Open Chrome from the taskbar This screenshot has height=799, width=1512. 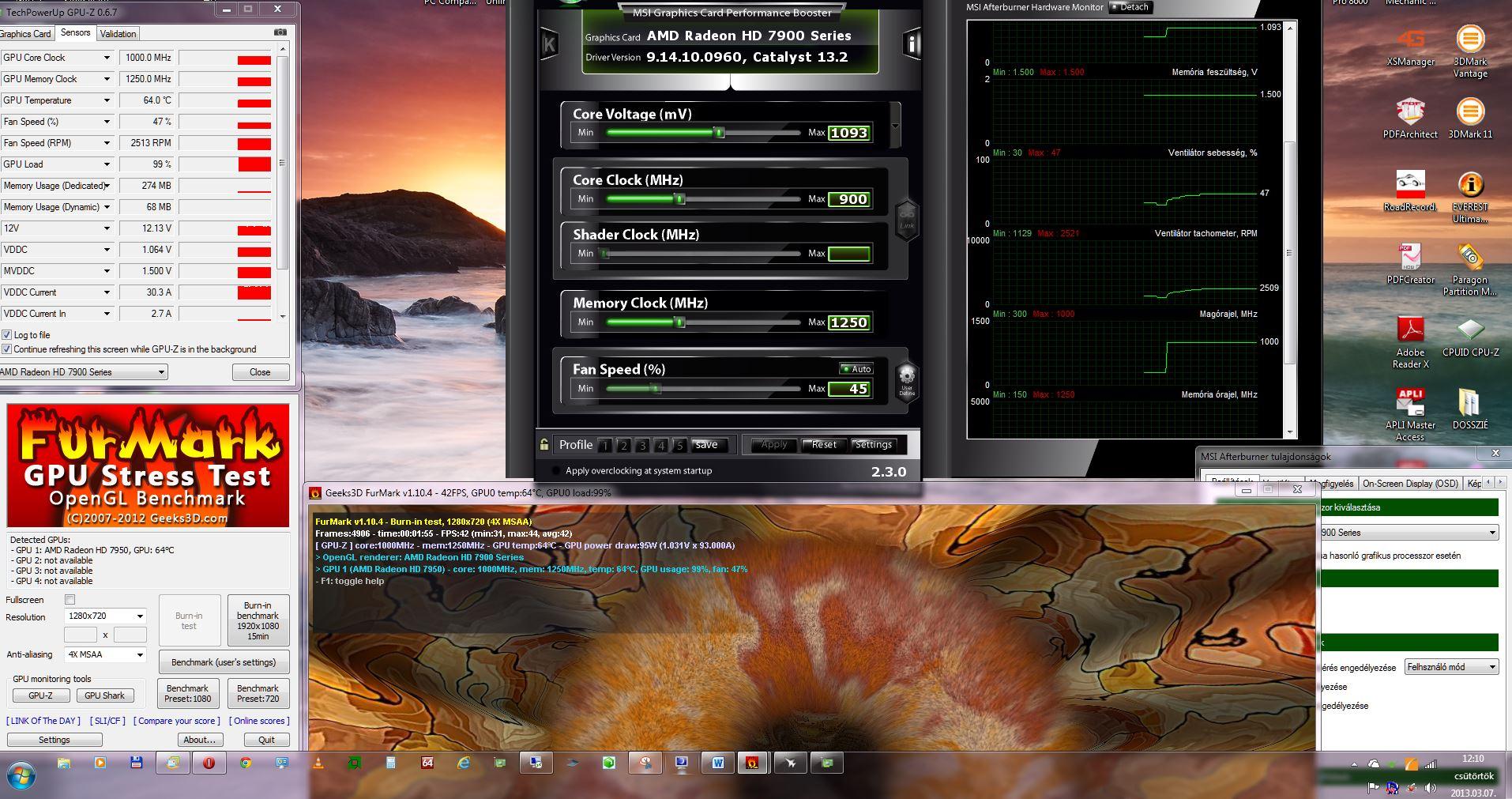pyautogui.click(x=246, y=763)
